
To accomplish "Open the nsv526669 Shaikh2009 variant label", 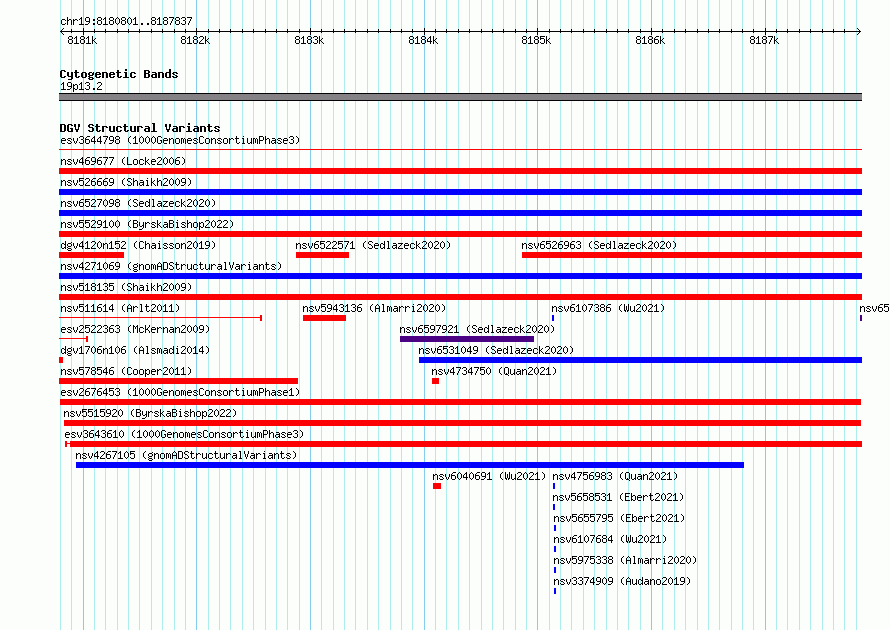I will 126,182.
